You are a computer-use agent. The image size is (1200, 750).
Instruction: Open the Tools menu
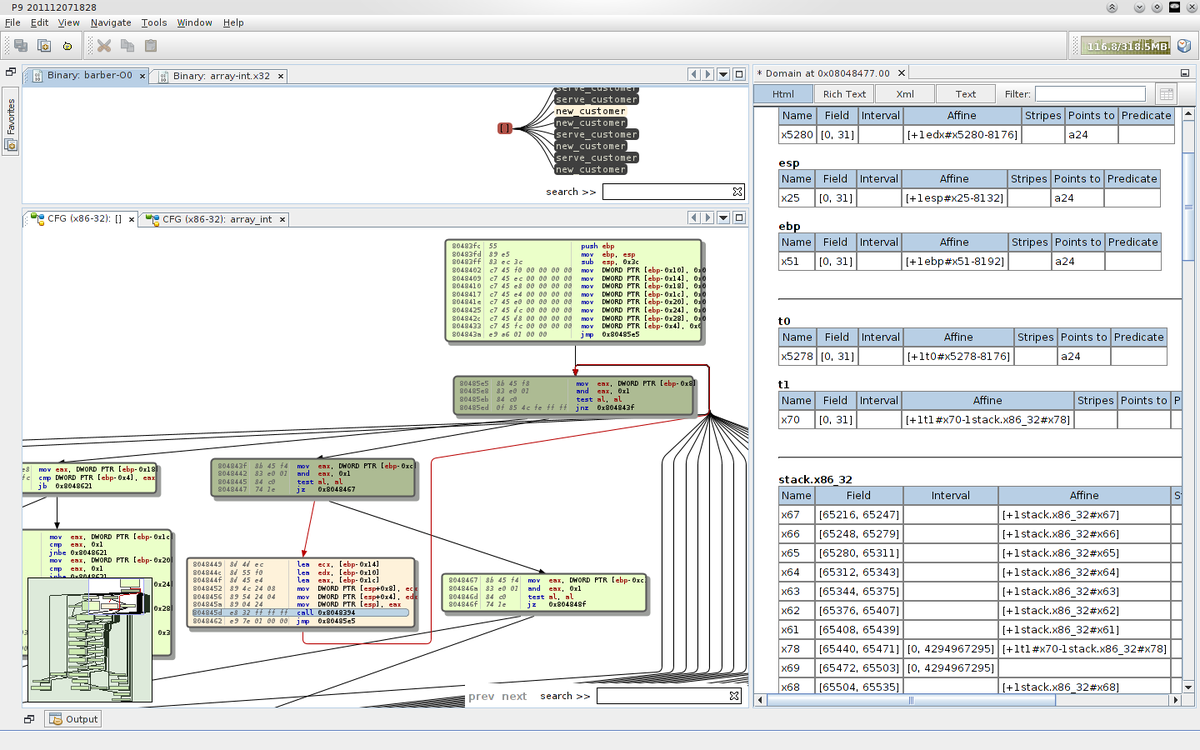(x=154, y=22)
